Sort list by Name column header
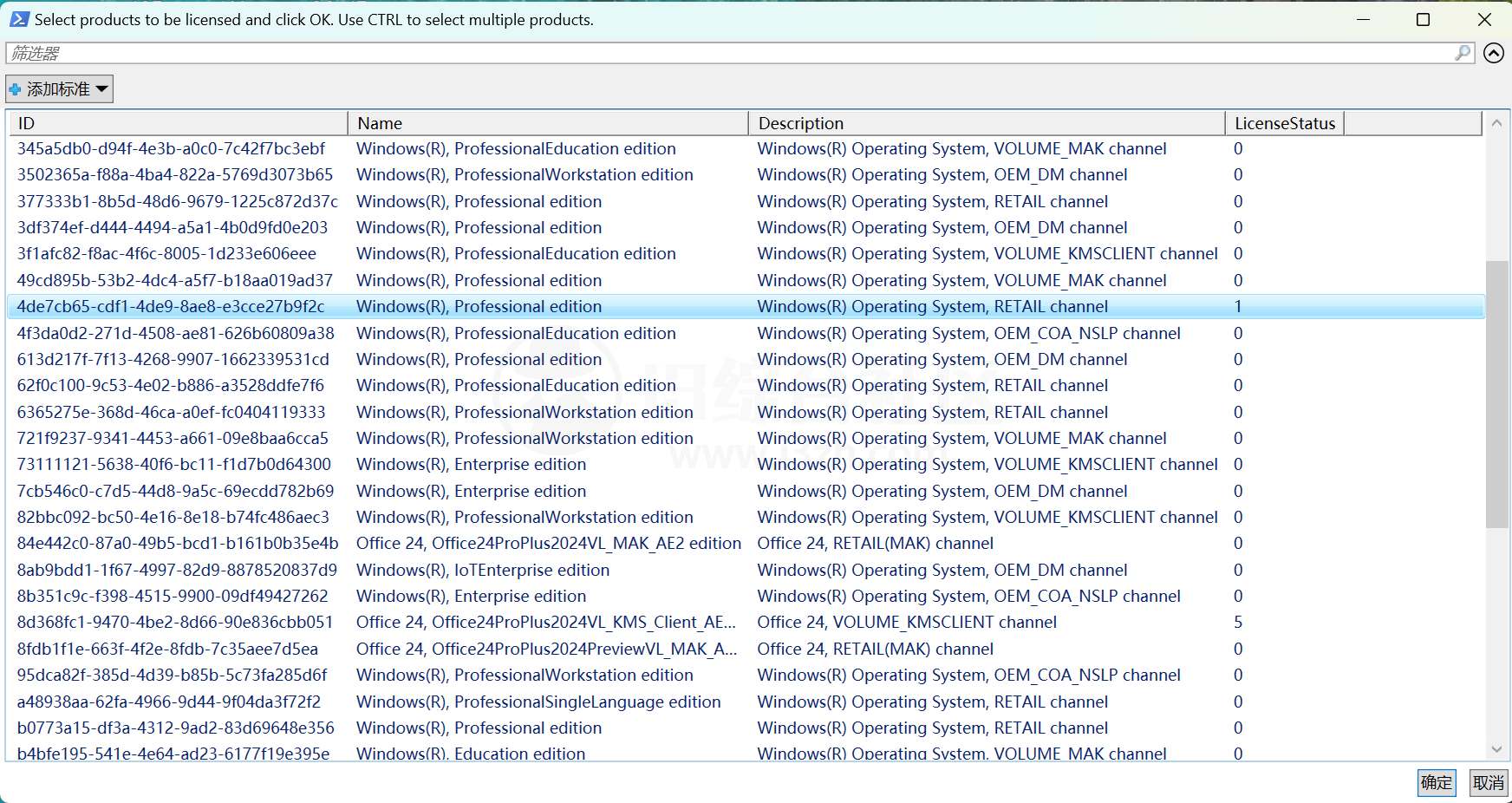 (x=547, y=123)
